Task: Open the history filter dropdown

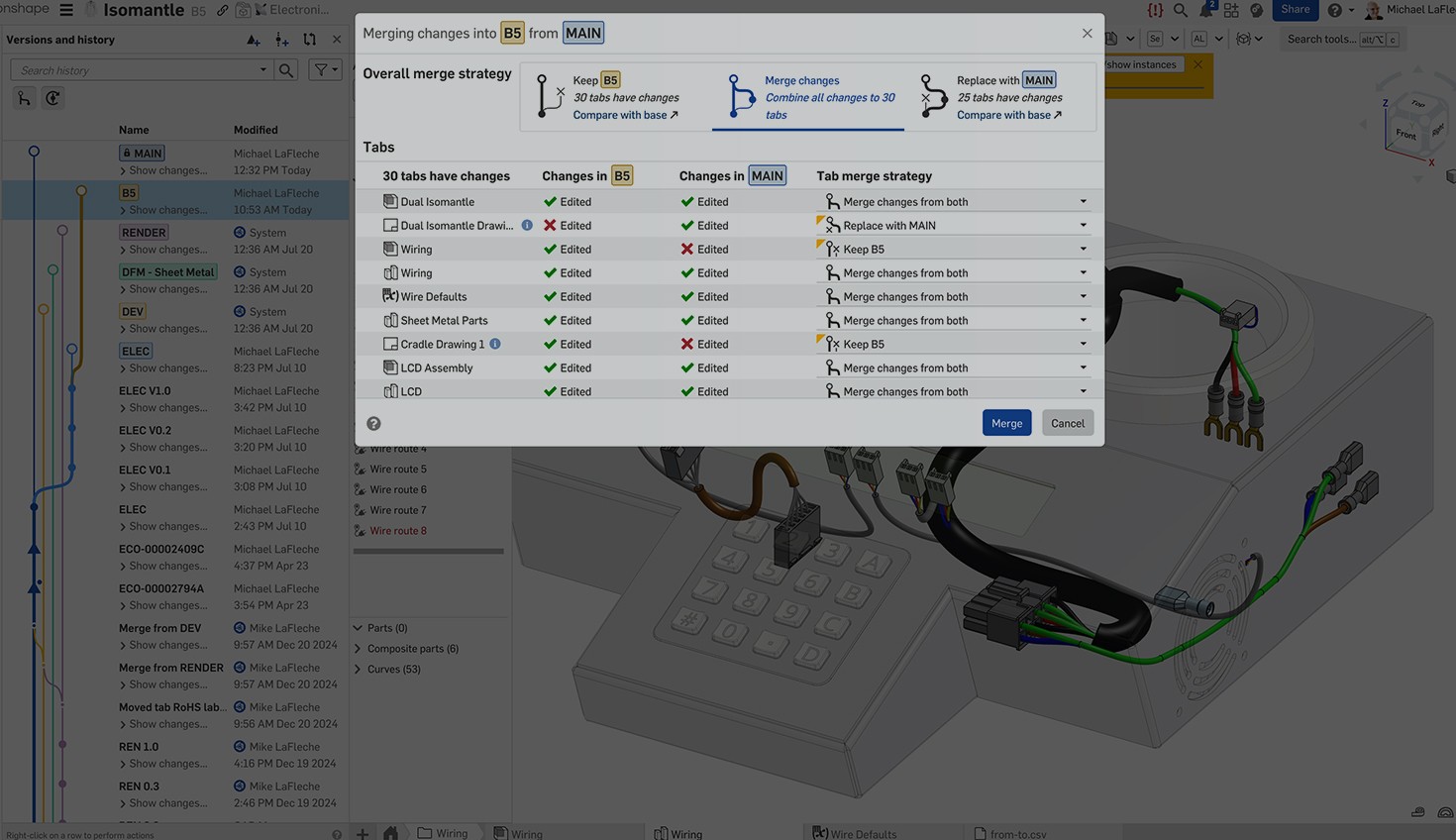Action: (325, 70)
